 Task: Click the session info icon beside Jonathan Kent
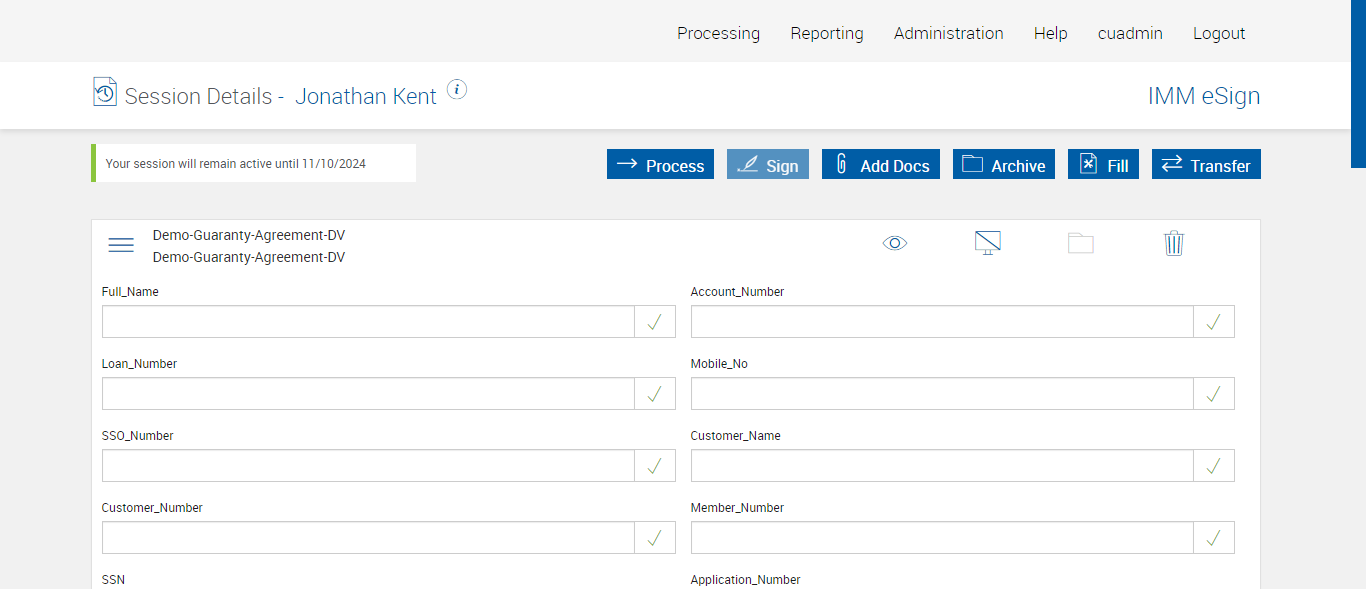coord(457,90)
